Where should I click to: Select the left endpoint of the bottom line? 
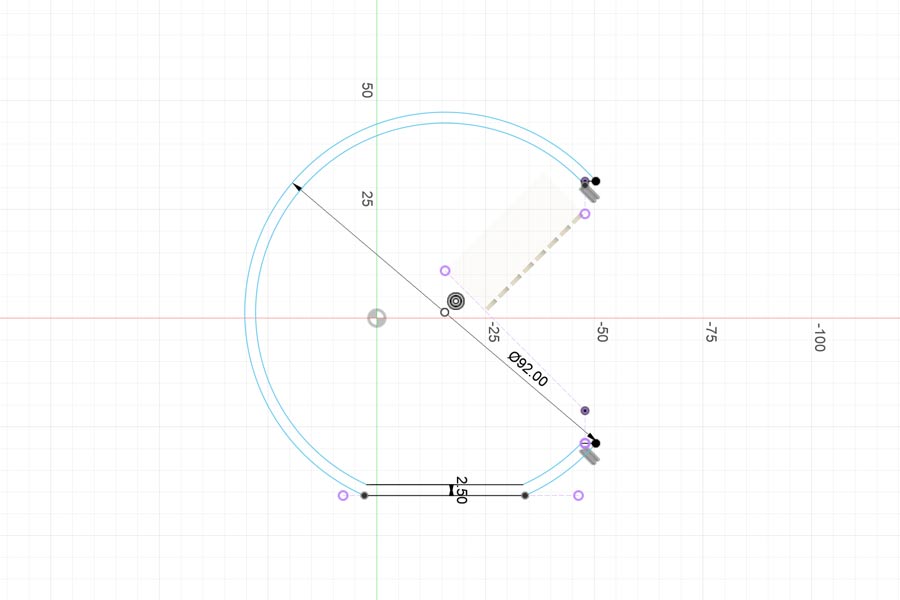(364, 496)
